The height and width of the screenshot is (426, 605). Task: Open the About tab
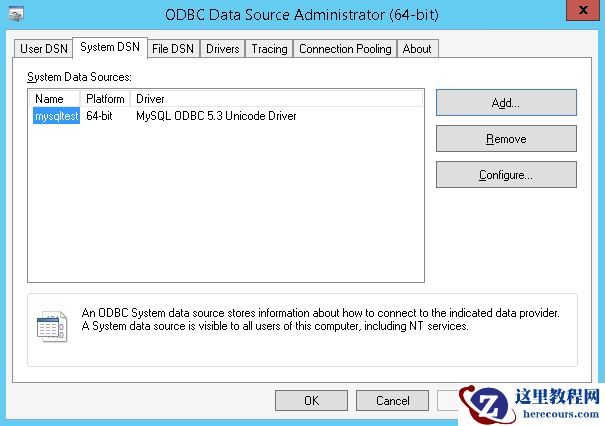417,48
